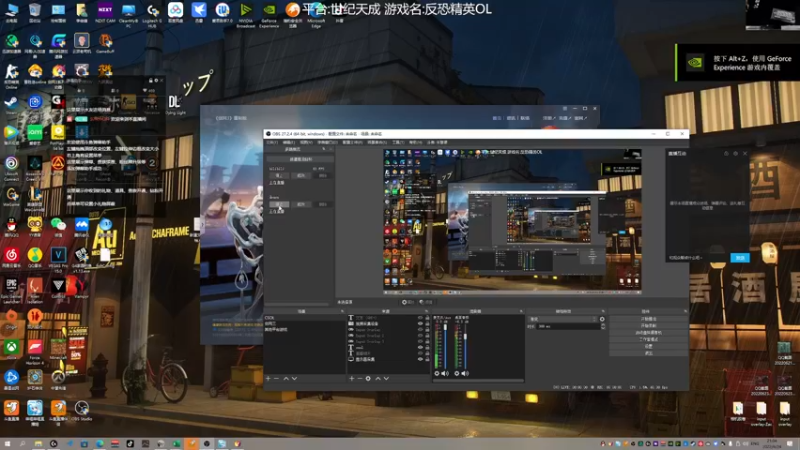The height and width of the screenshot is (450, 800).
Task: Open the VEGAS Pro desktop shortcut
Action: pos(58,258)
